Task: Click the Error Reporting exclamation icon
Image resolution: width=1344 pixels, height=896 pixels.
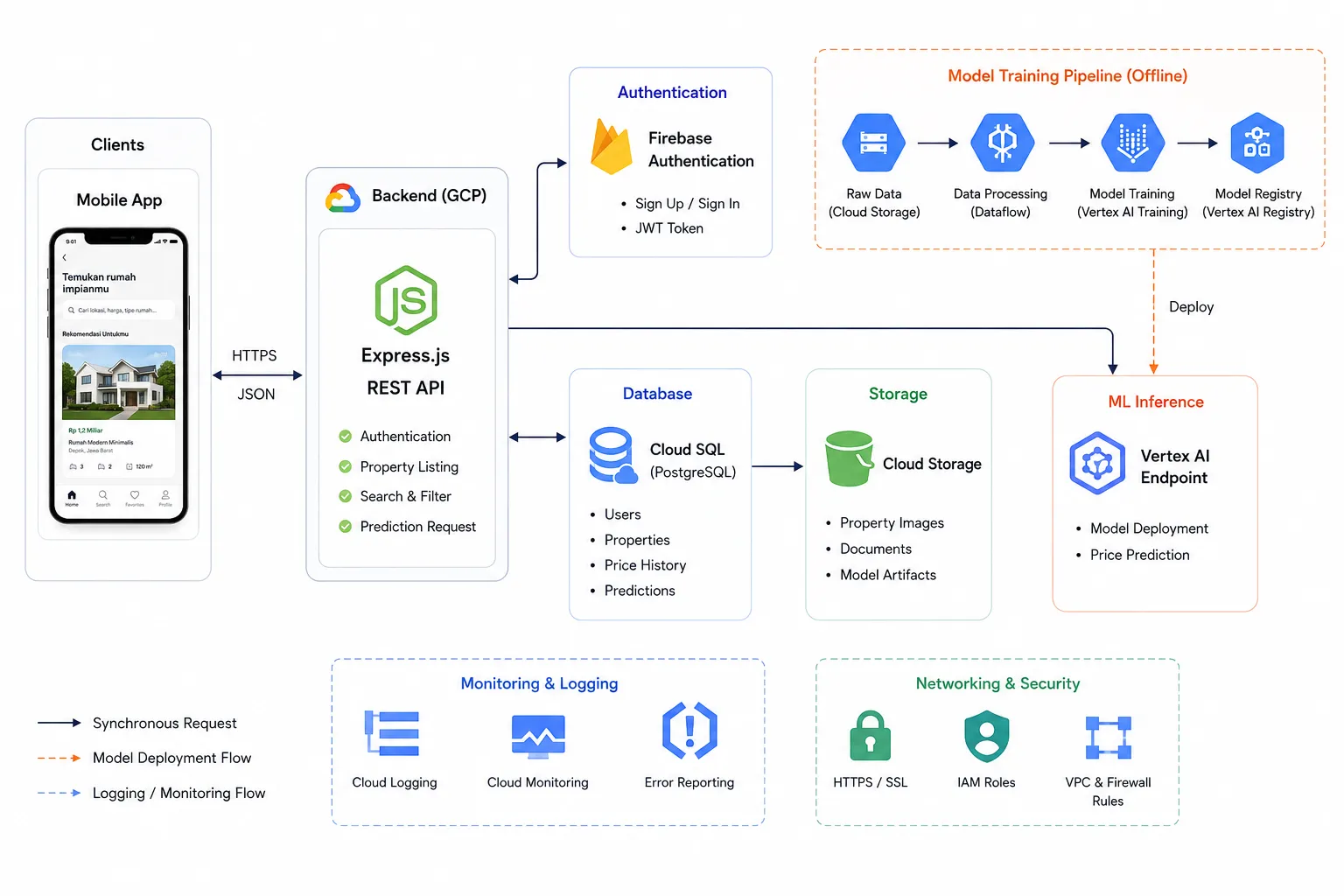Action: (689, 731)
